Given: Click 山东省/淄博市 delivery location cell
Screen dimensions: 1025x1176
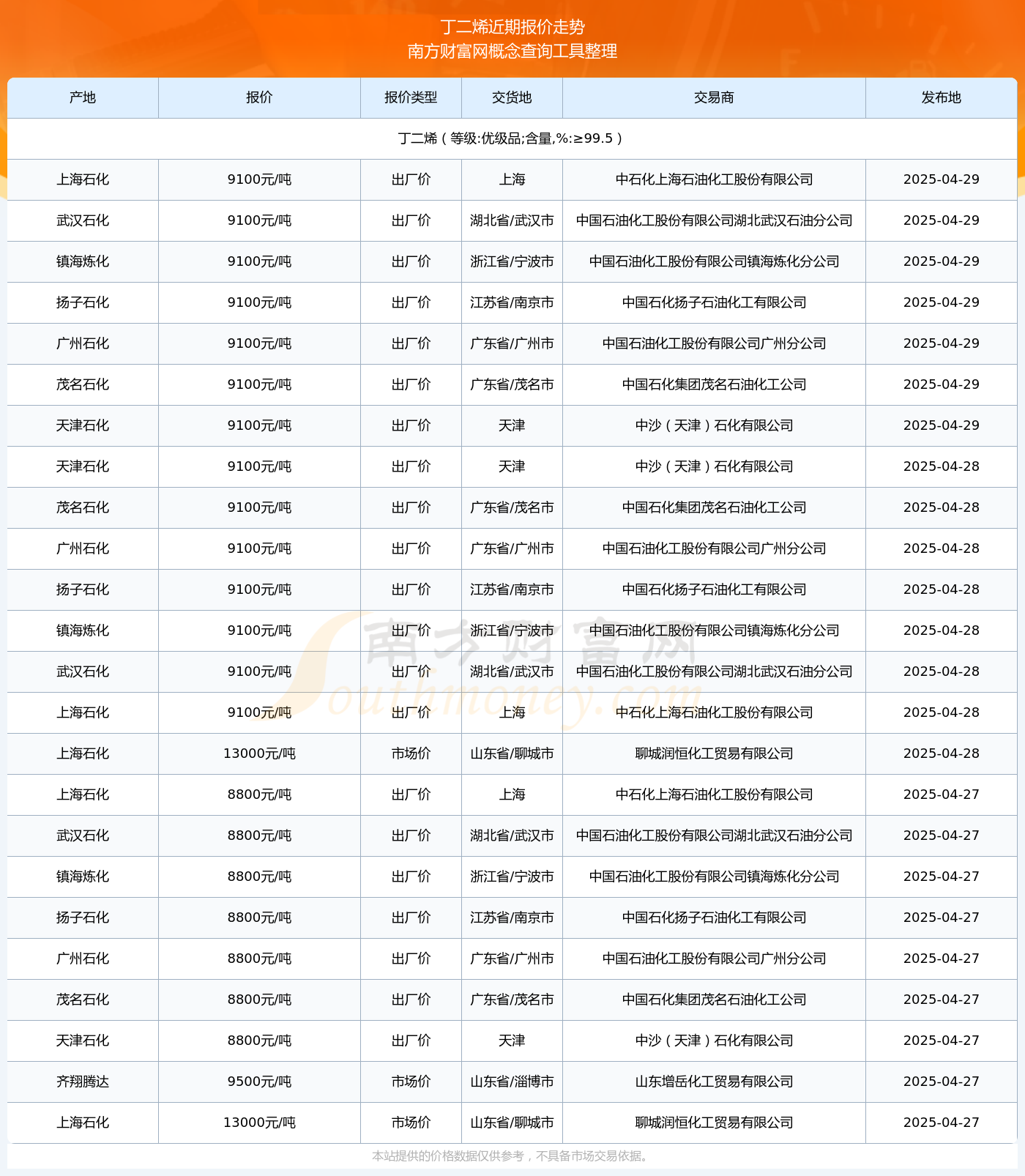Looking at the screenshot, I should coord(512,1082).
